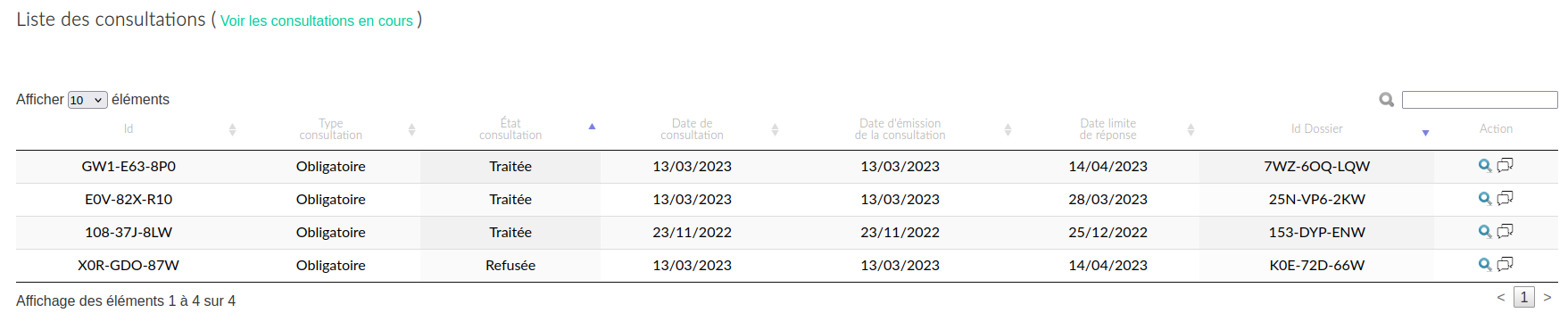1568x321 pixels.
Task: Open comments icon for consultation X0R-GDO-87W
Action: pyautogui.click(x=1506, y=264)
